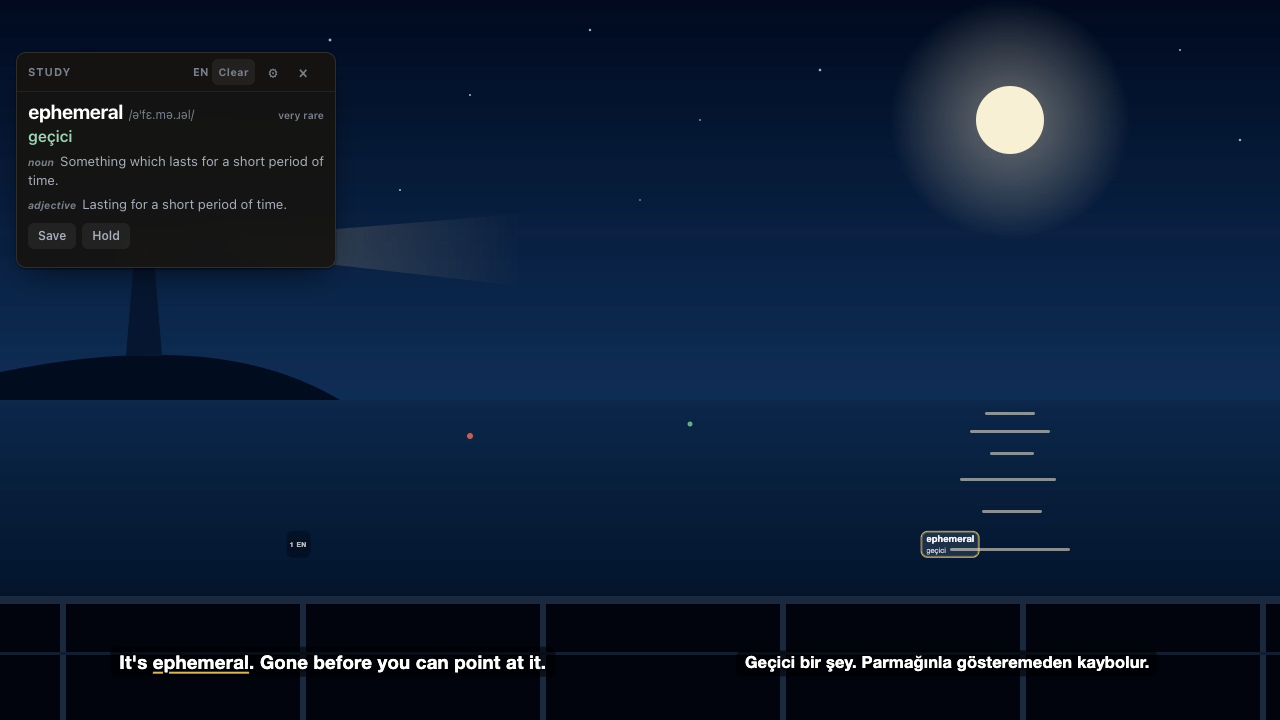Image resolution: width=1280 pixels, height=720 pixels.
Task: Click the Turkish translation geçici in panel
Action: 50,137
